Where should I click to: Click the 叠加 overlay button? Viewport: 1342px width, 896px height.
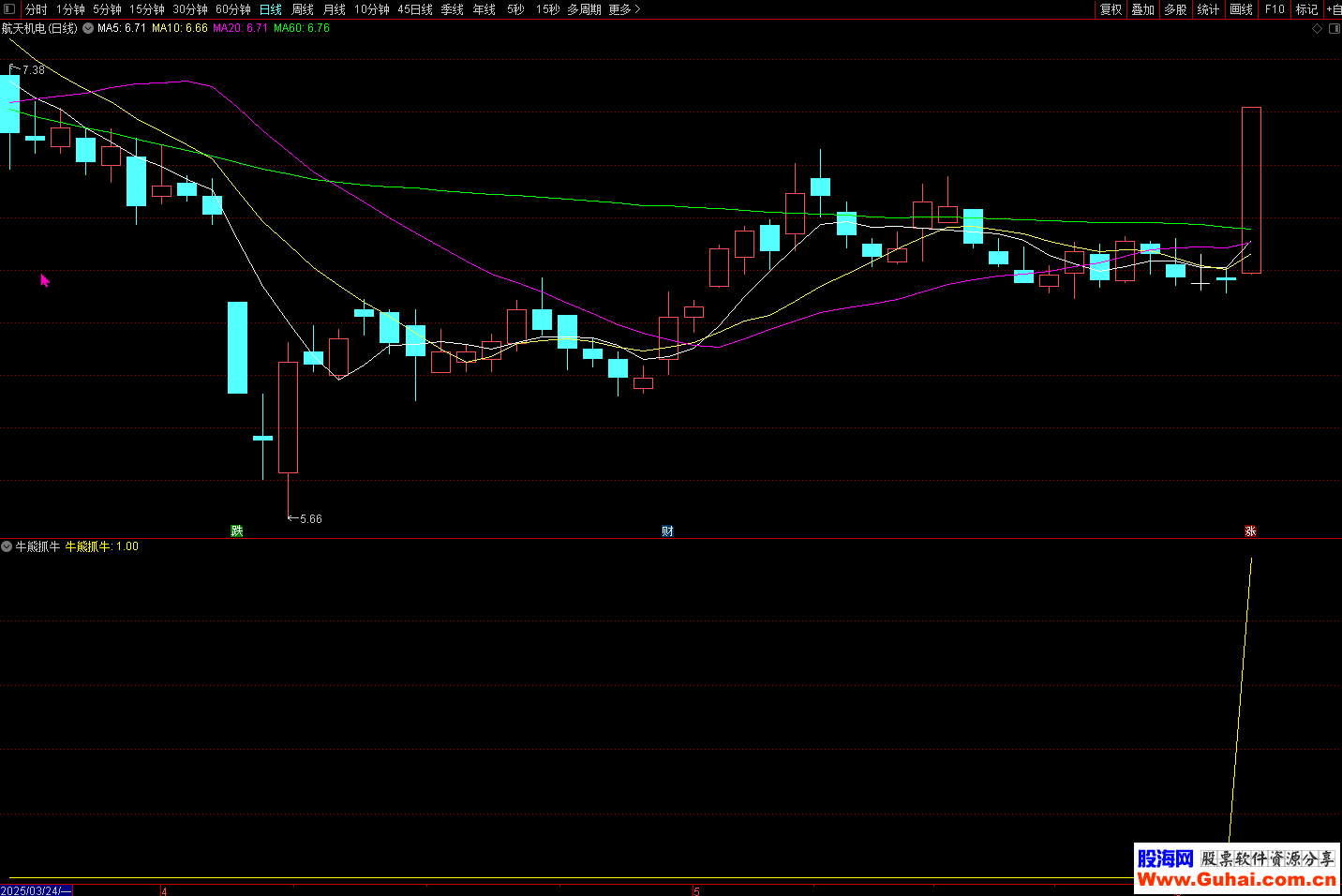coord(1143,9)
